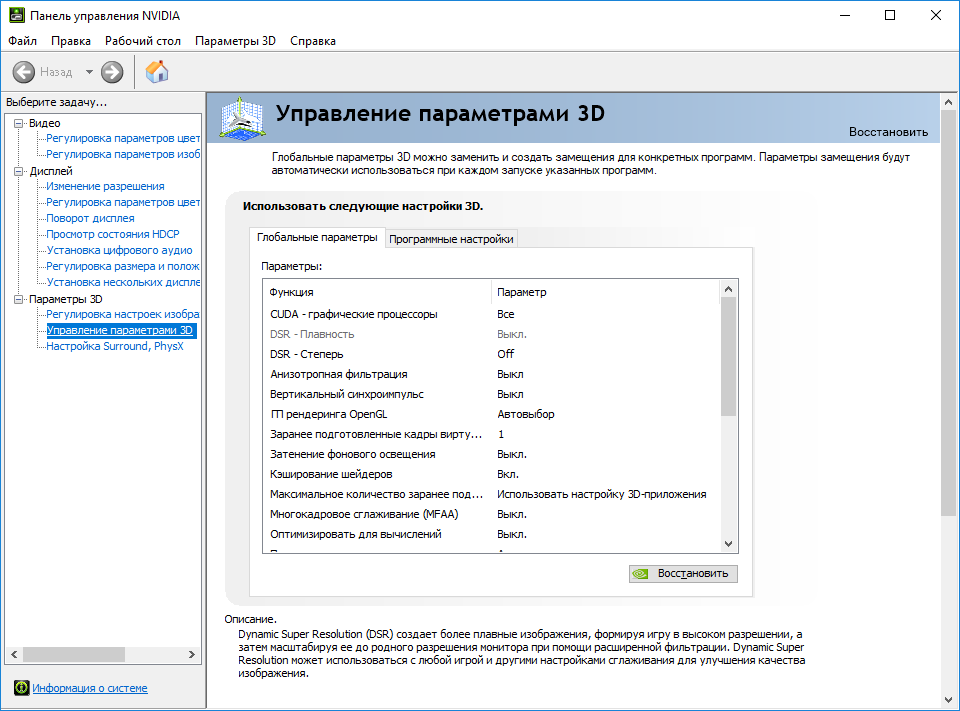The image size is (960, 711).
Task: Select Анизотропная фильтрация setting
Action: point(492,374)
